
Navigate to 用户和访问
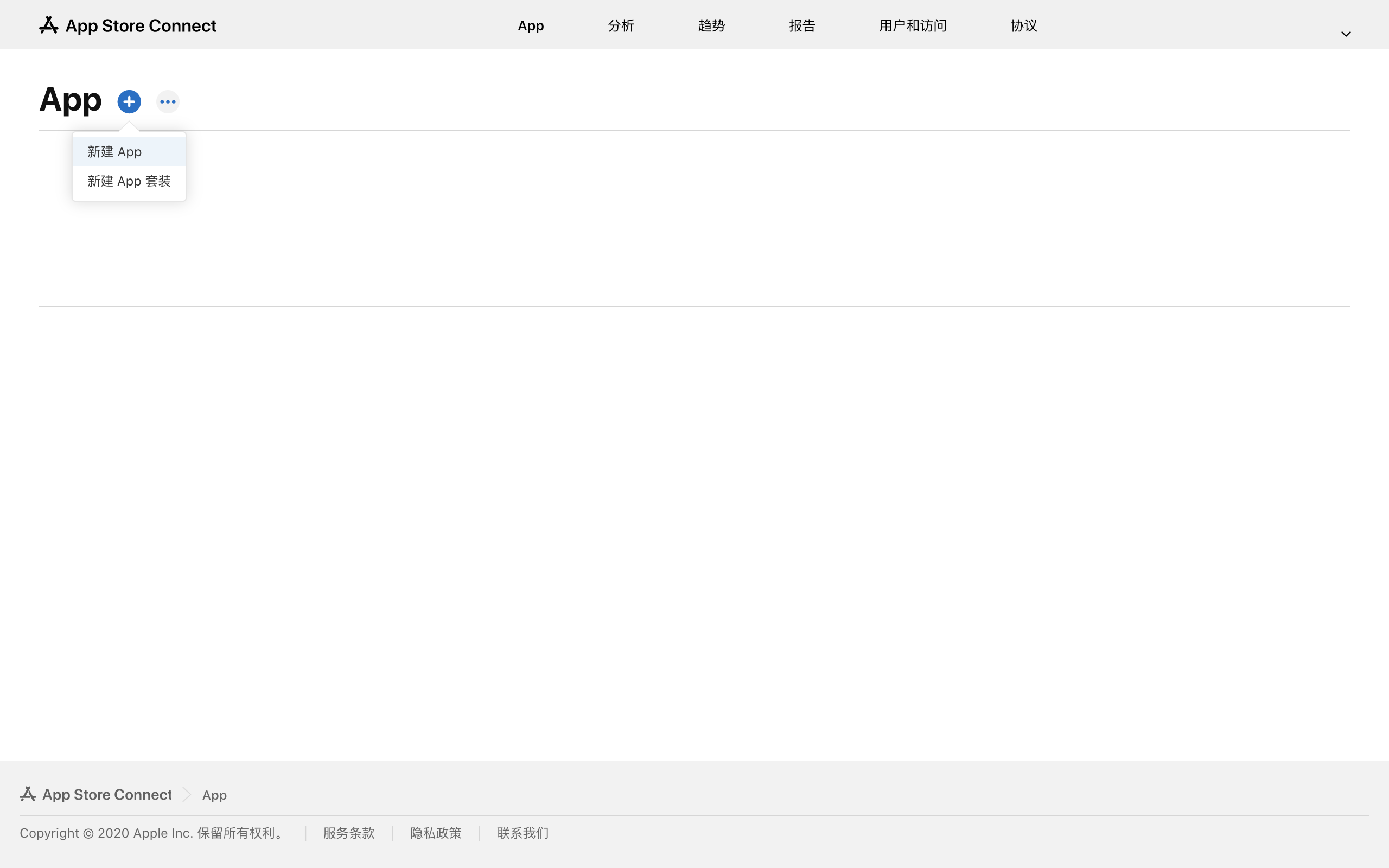pos(913,25)
